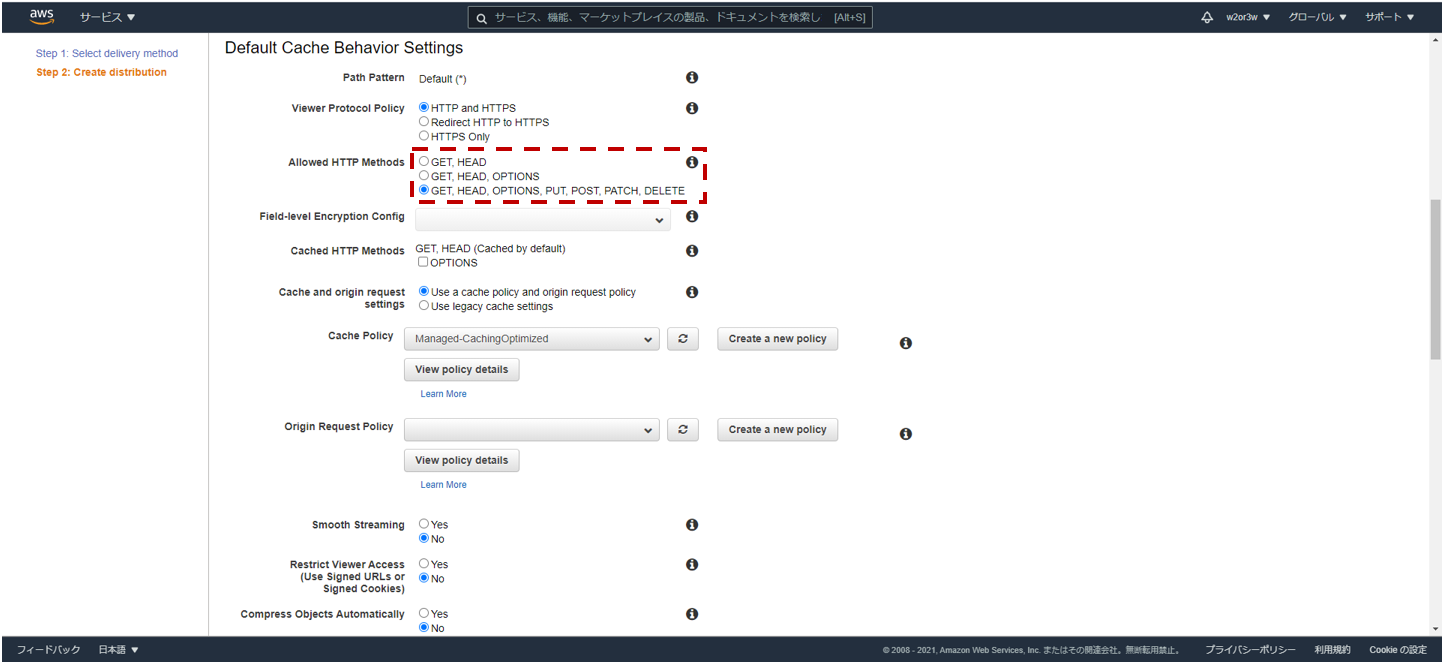Open Cookie の設定 preferences
Viewport: 1443px width, 663px height.
(1398, 650)
